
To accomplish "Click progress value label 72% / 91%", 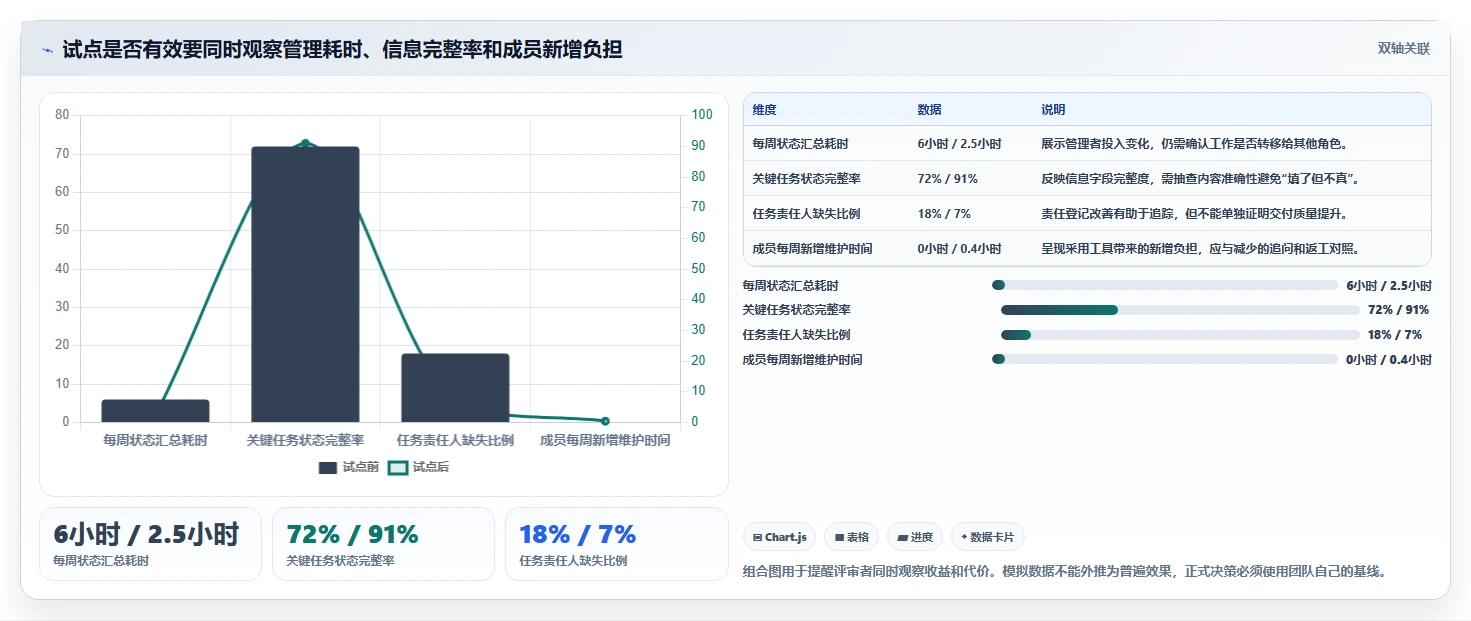I will click(x=1398, y=310).
